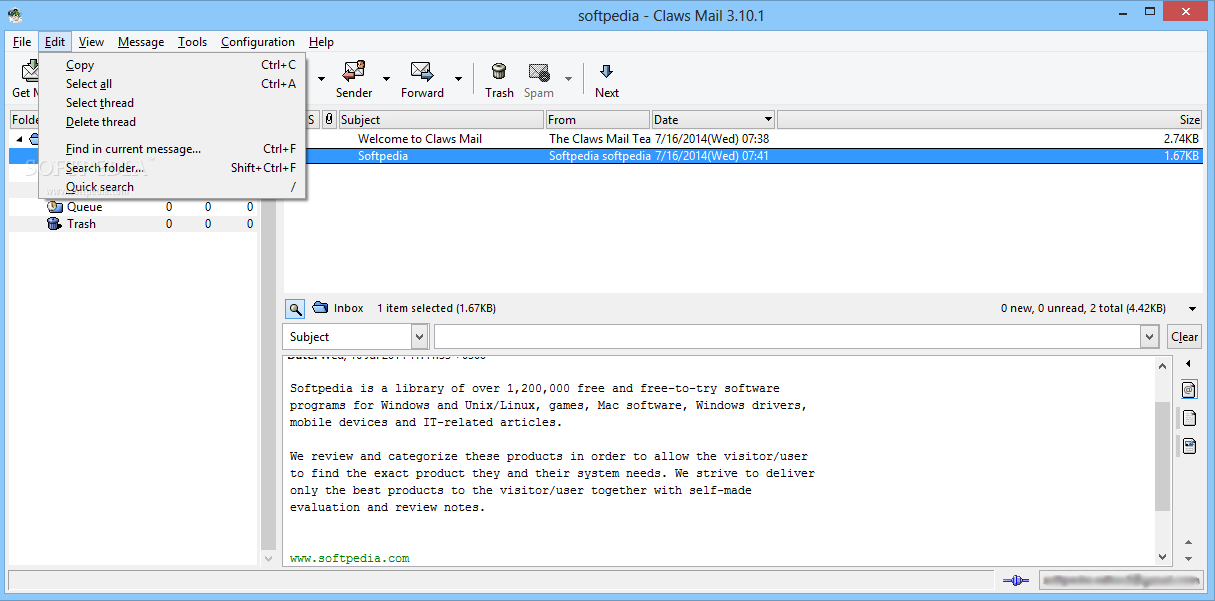Choose Select all from Edit menu
This screenshot has height=601, width=1215.
pos(172,84)
